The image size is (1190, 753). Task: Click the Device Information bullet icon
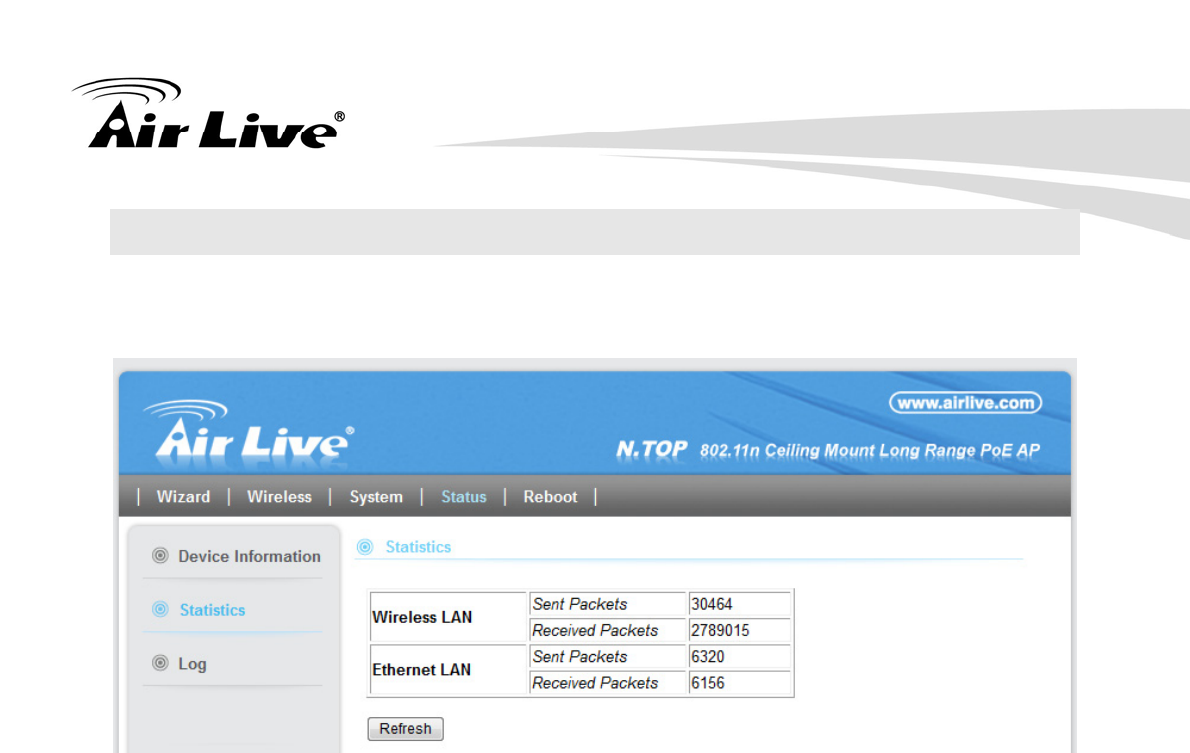pyautogui.click(x=160, y=556)
